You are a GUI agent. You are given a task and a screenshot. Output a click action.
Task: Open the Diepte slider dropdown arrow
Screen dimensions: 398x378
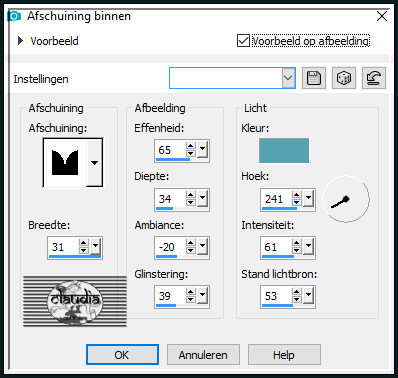click(202, 198)
